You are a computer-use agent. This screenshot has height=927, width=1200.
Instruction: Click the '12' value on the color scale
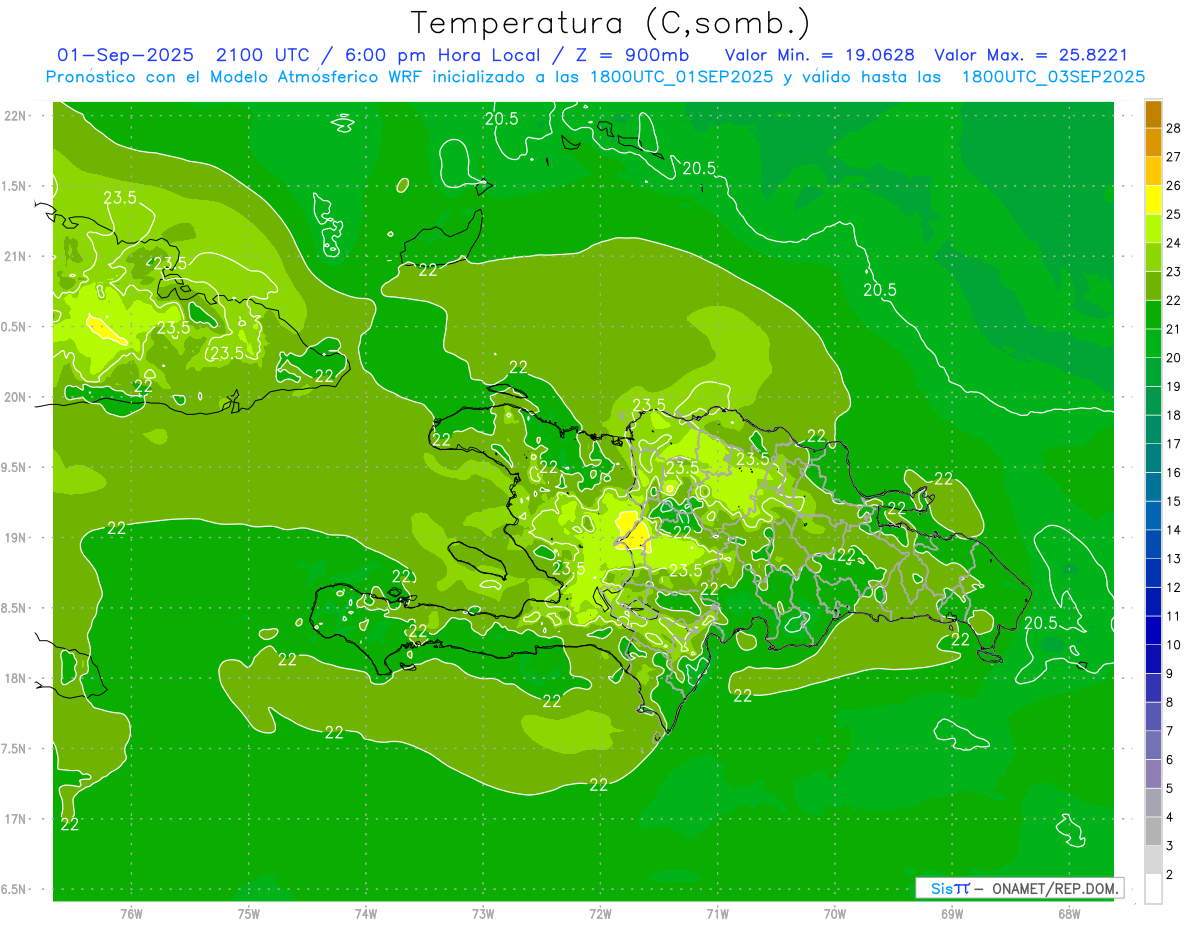[x=1174, y=587]
